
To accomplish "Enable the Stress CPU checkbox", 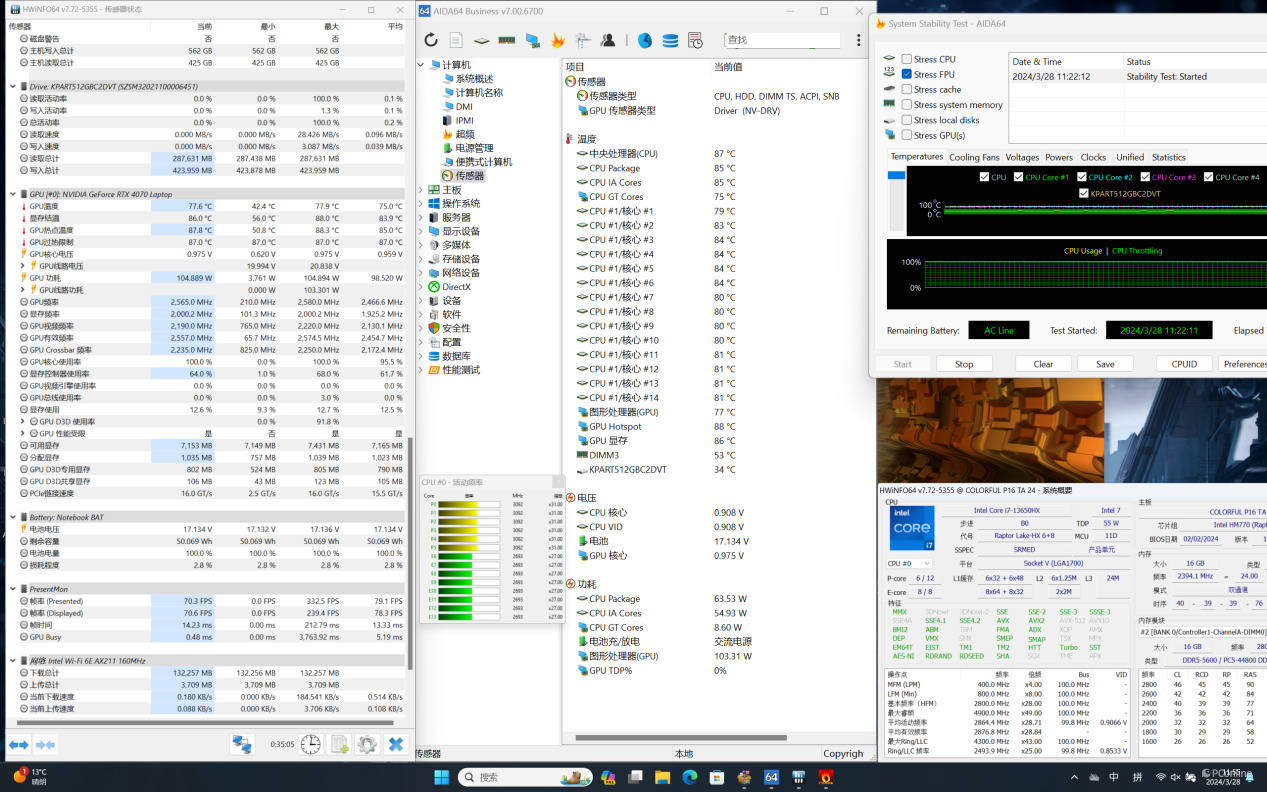I will pyautogui.click(x=906, y=59).
